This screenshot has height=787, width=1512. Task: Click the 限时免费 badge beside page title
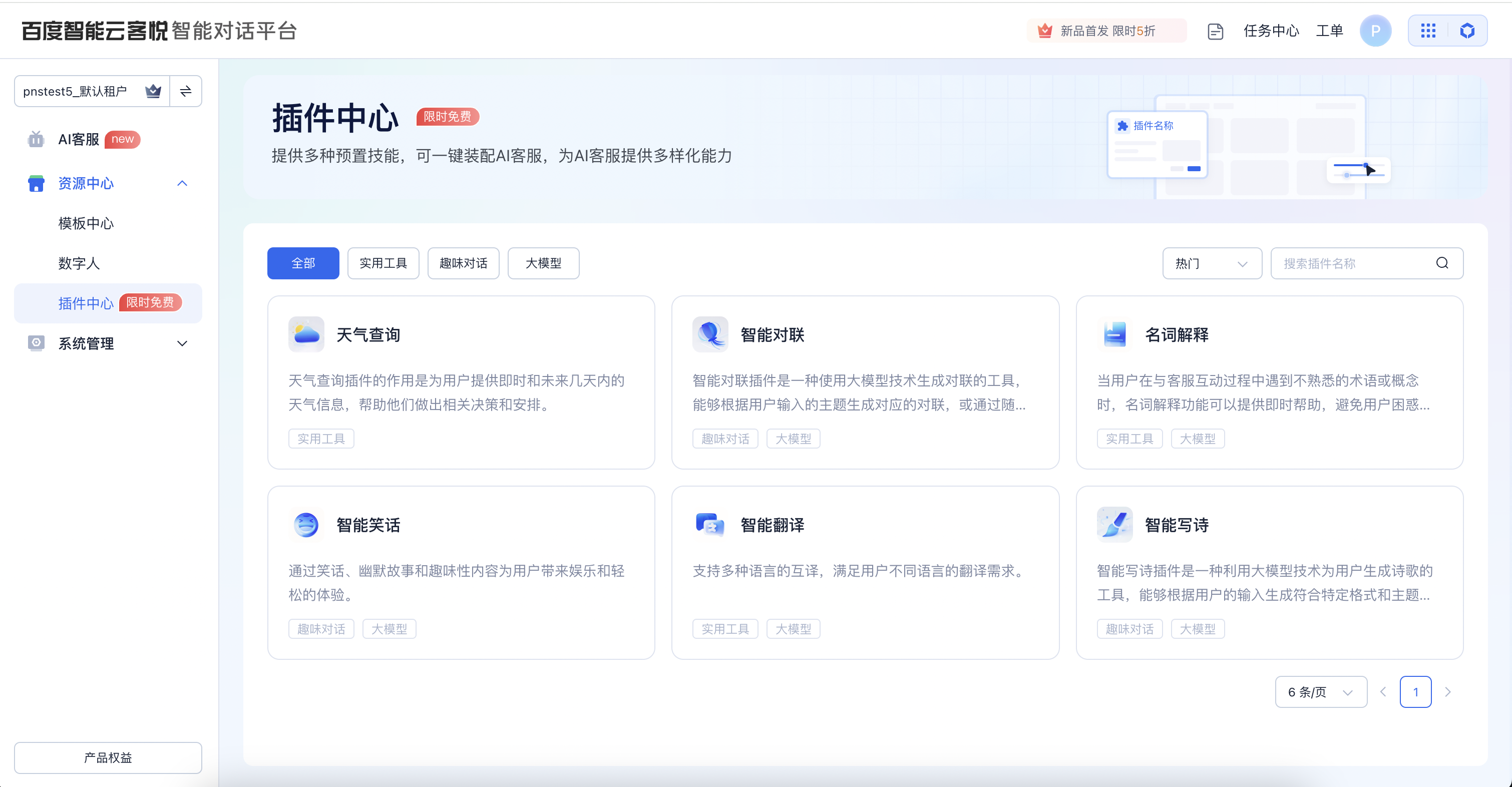click(x=447, y=116)
